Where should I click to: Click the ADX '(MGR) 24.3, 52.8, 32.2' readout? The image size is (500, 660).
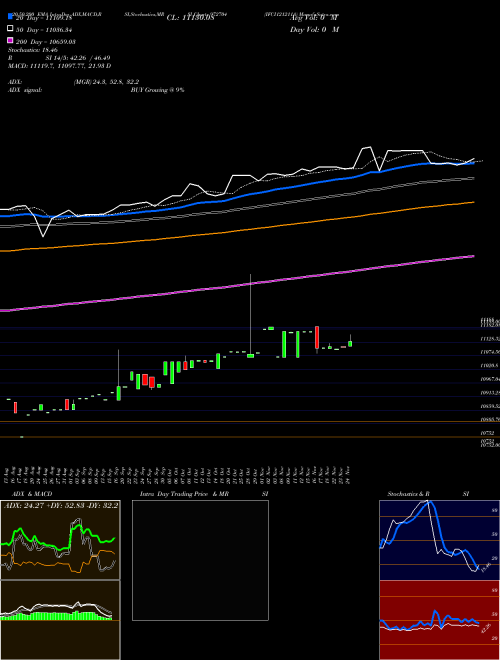tap(106, 82)
